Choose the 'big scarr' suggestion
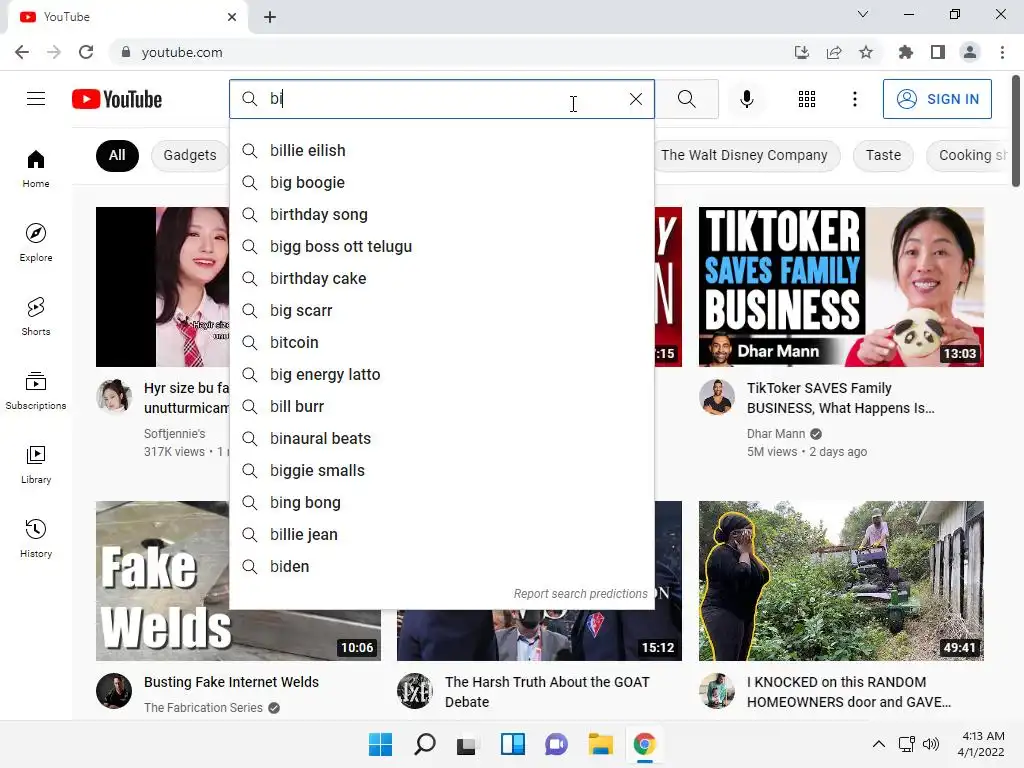Screen dimensions: 1024x768 441,310
